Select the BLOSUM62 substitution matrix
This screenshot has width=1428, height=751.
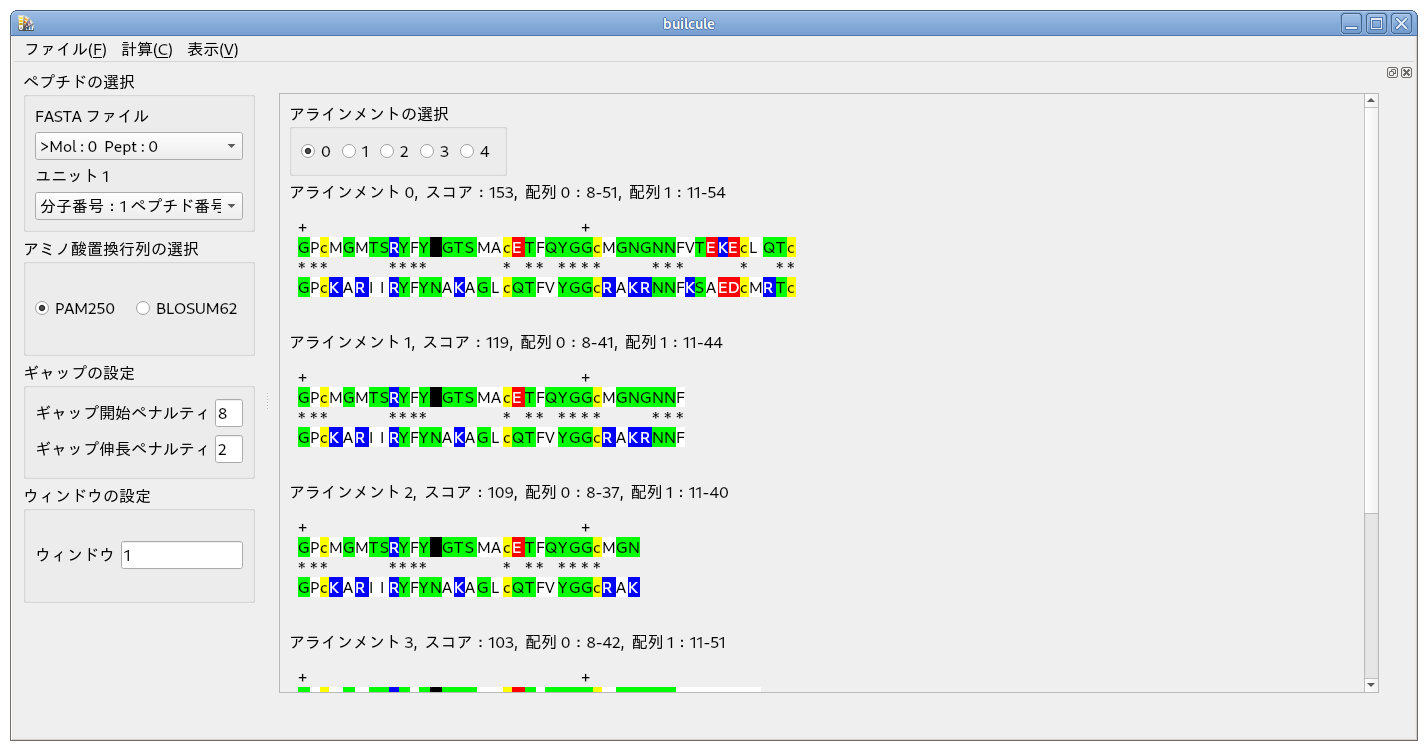(143, 309)
